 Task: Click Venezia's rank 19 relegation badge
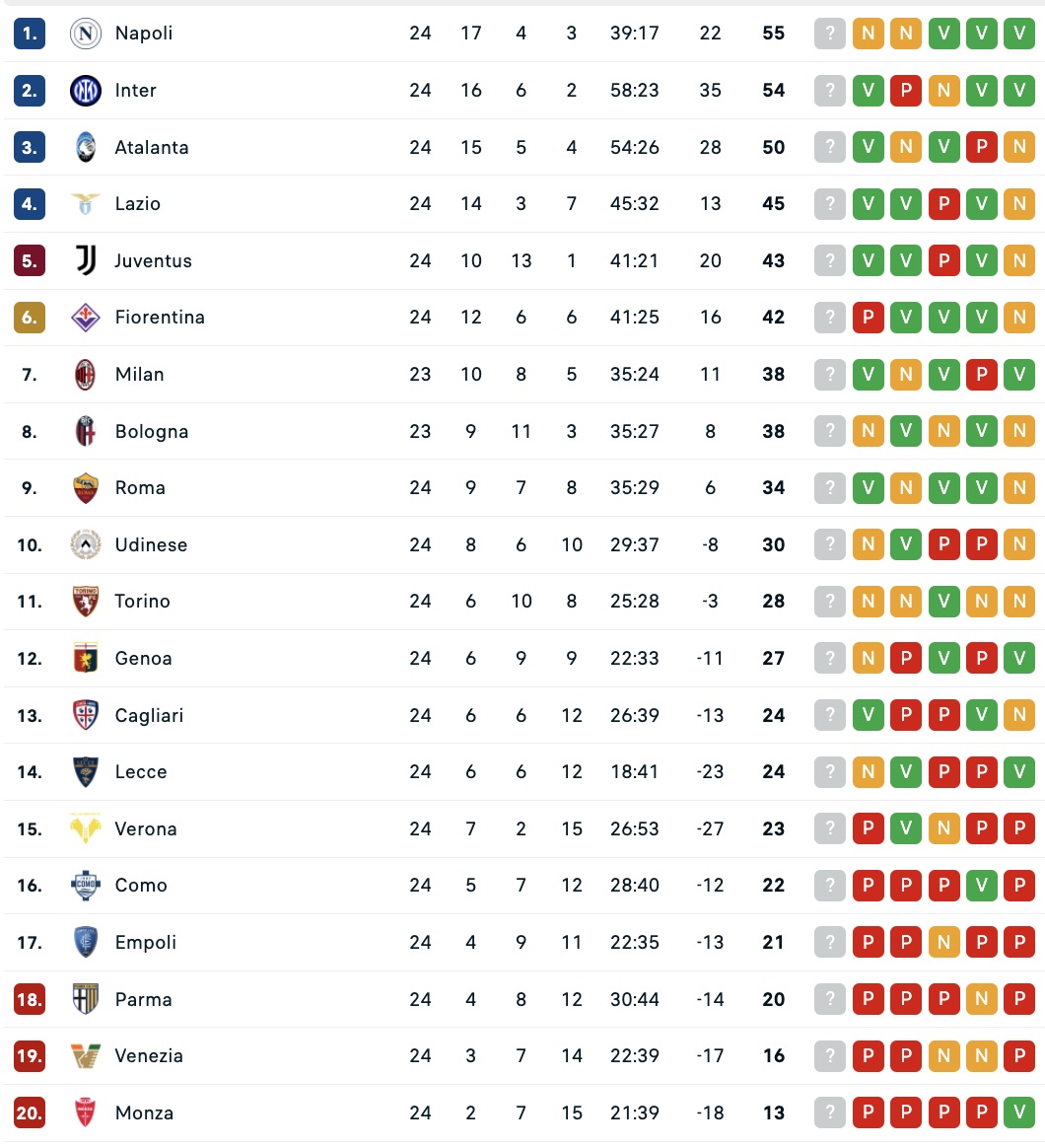[30, 1056]
